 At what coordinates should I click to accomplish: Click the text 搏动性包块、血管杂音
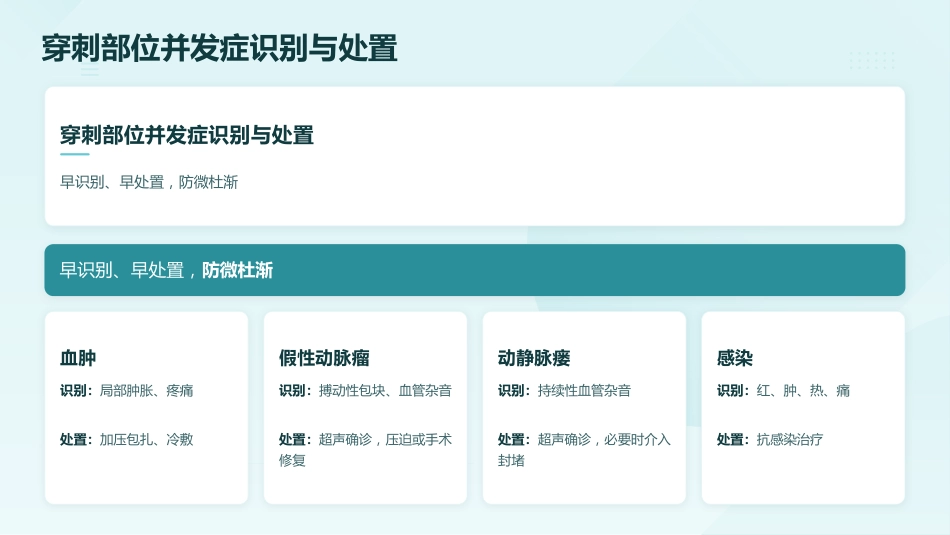[x=385, y=391]
